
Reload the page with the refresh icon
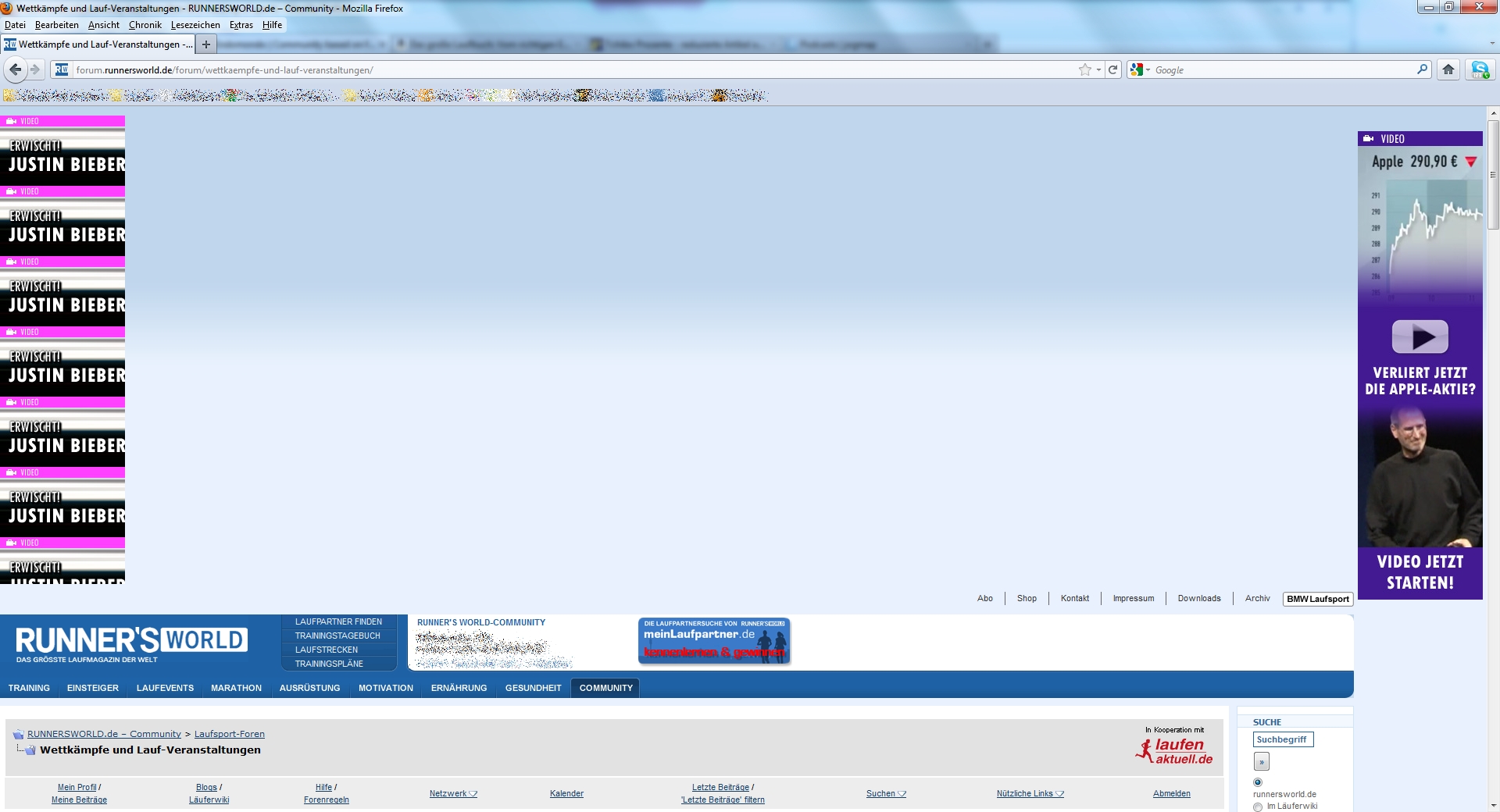pos(1112,69)
